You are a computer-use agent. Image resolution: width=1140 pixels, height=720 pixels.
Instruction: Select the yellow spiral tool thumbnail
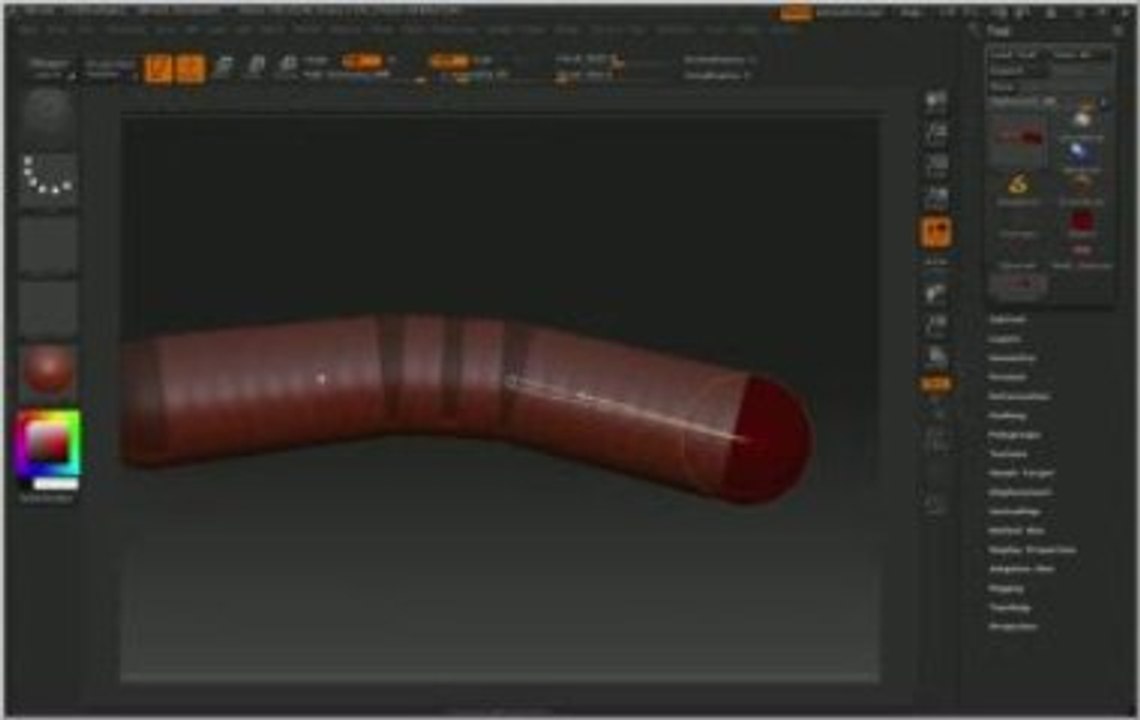[1018, 186]
